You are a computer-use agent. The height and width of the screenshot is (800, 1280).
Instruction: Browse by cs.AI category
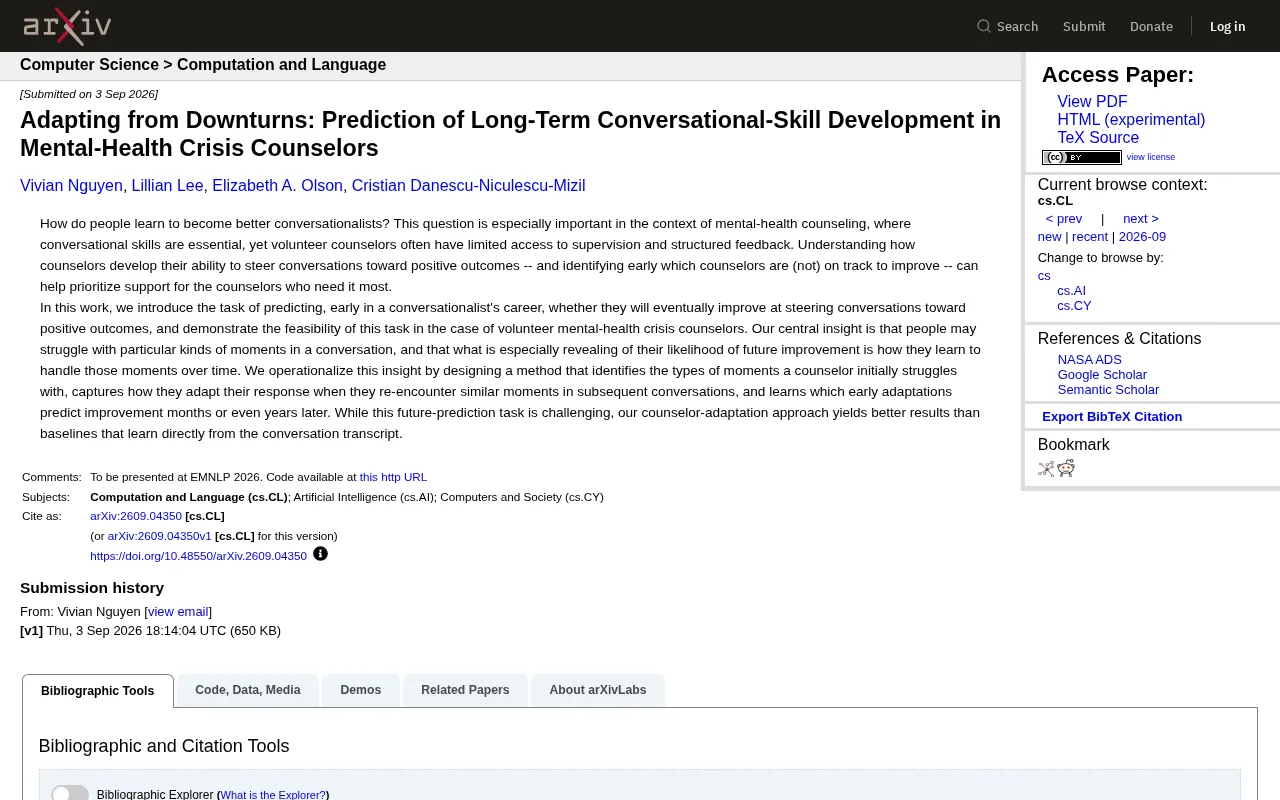(1071, 291)
